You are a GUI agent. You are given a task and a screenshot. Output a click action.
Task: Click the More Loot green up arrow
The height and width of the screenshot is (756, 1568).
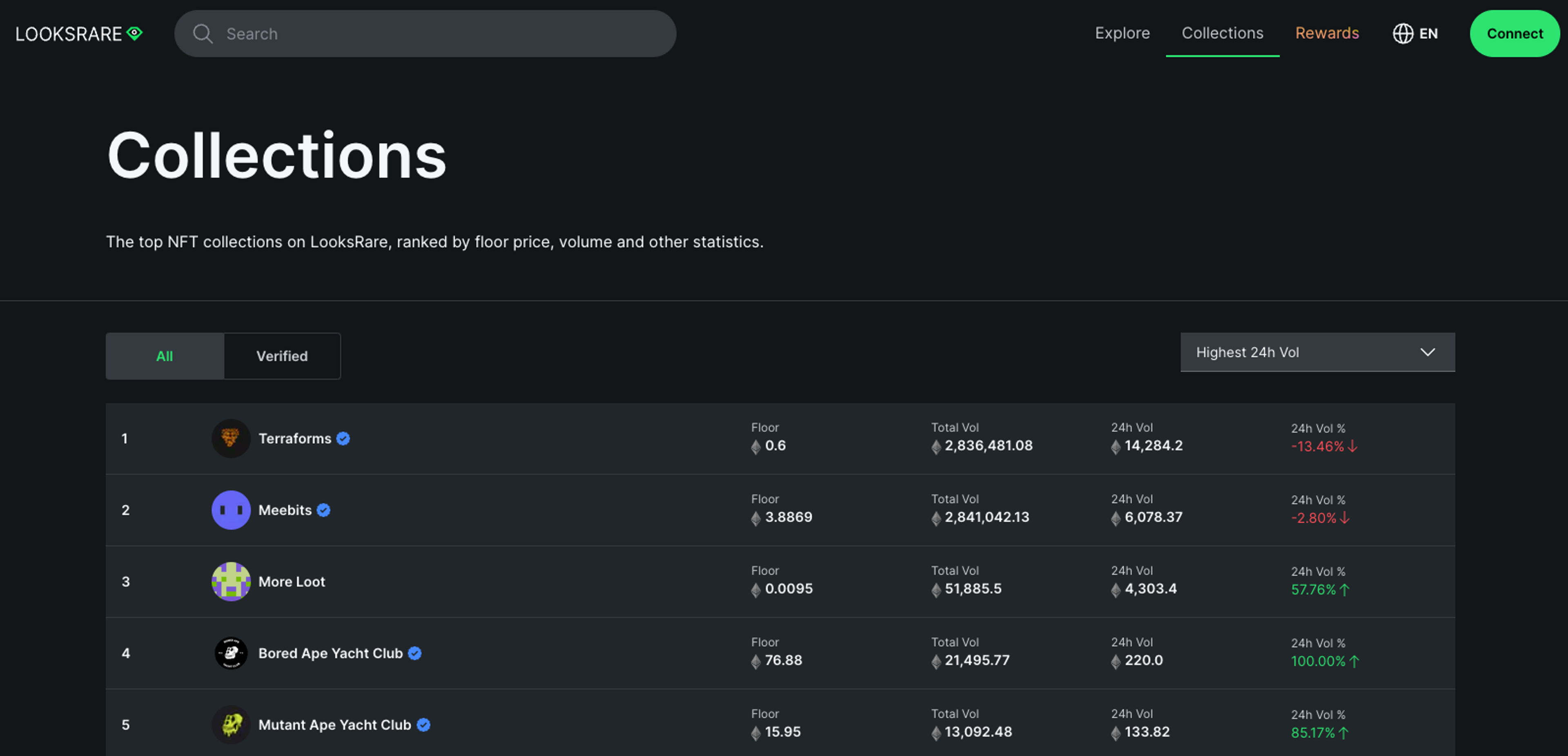click(1345, 589)
